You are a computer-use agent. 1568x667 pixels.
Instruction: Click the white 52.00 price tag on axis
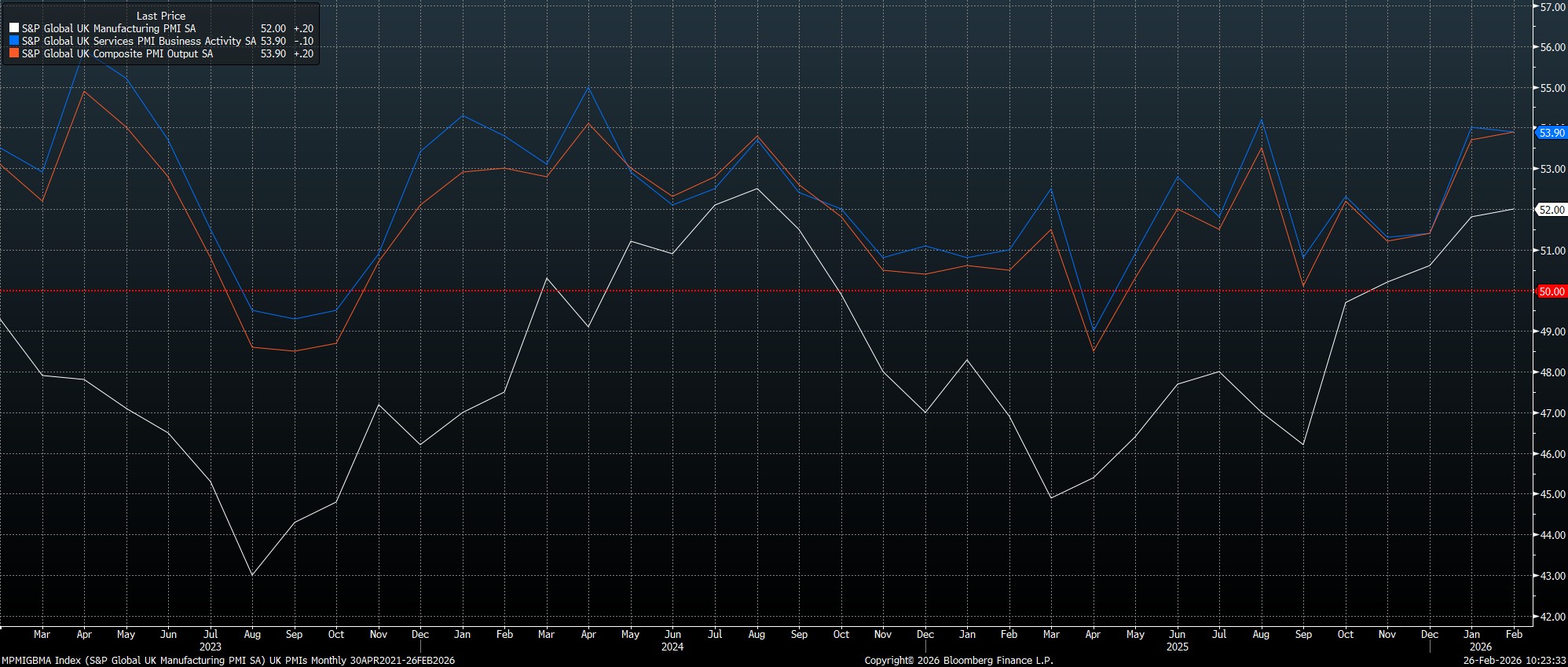pyautogui.click(x=1551, y=210)
